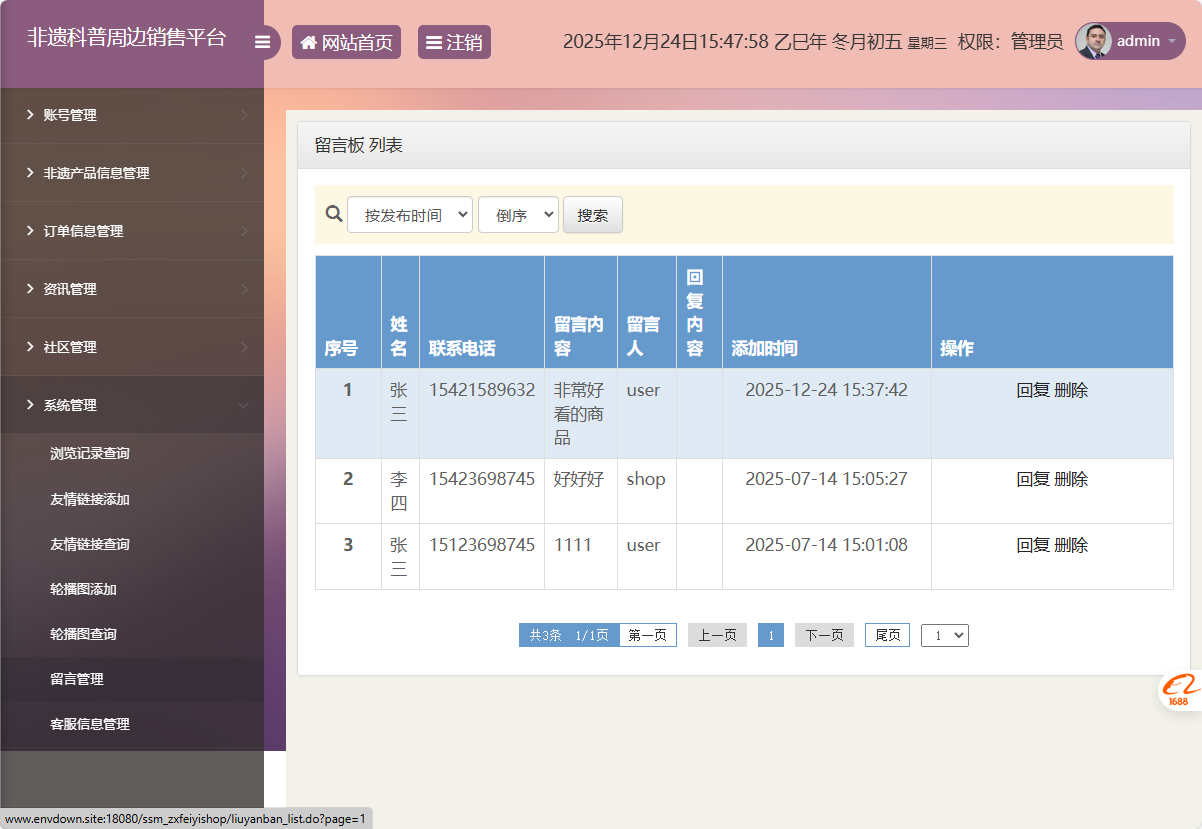Click 回复 for the 李四 message
This screenshot has height=829, width=1202.
point(1032,479)
